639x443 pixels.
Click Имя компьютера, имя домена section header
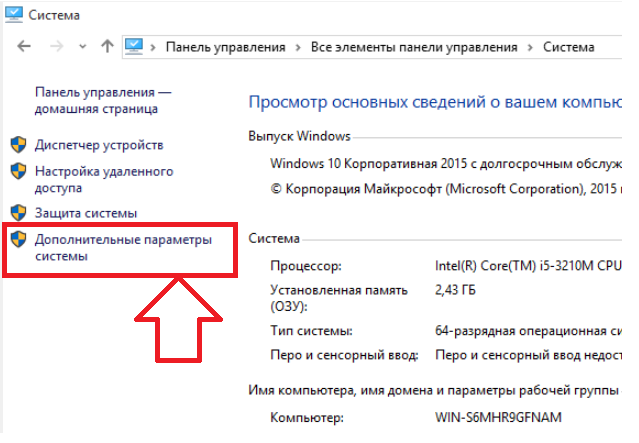pos(434,391)
